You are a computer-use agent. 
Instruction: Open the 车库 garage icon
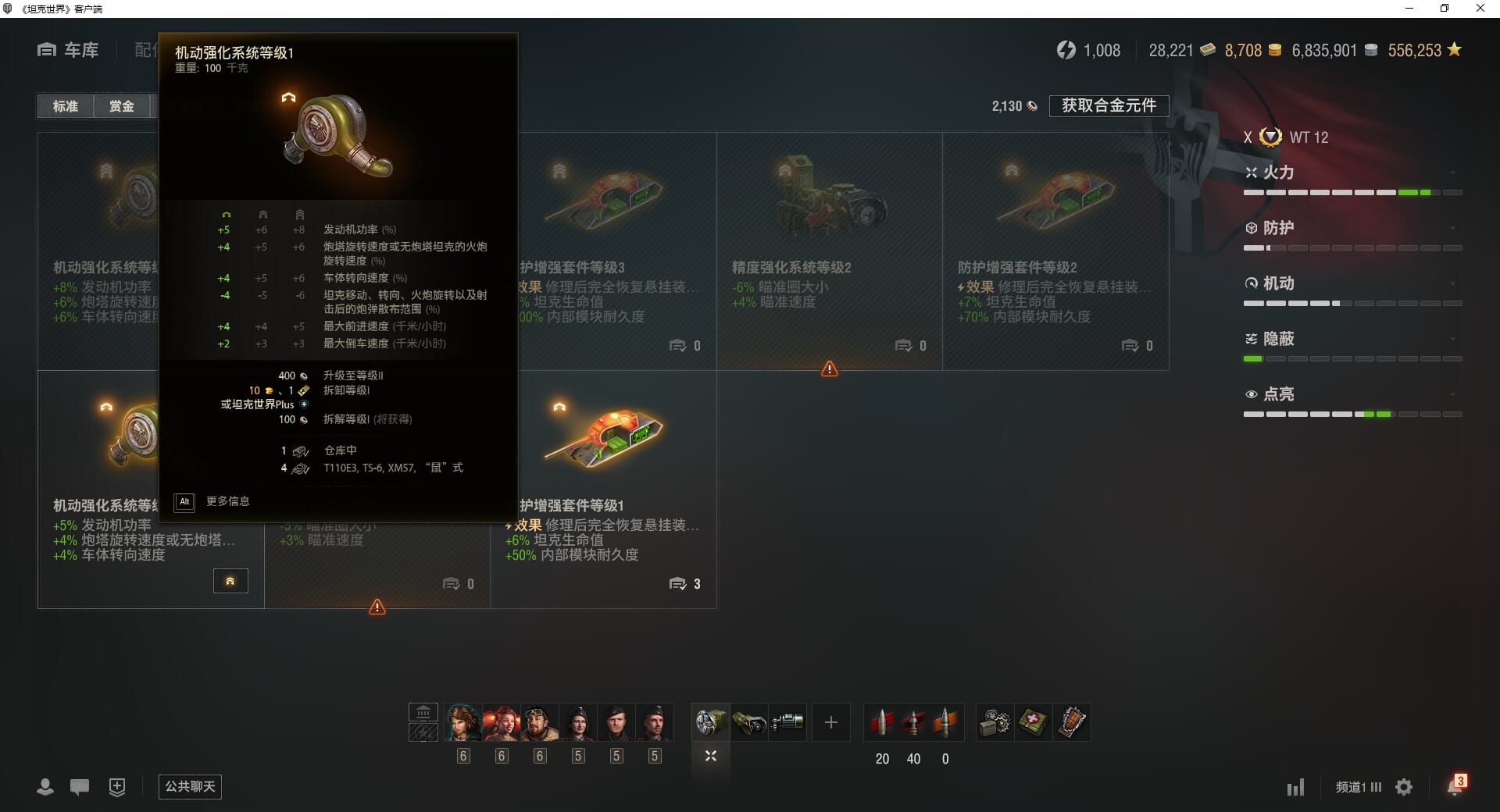47,50
